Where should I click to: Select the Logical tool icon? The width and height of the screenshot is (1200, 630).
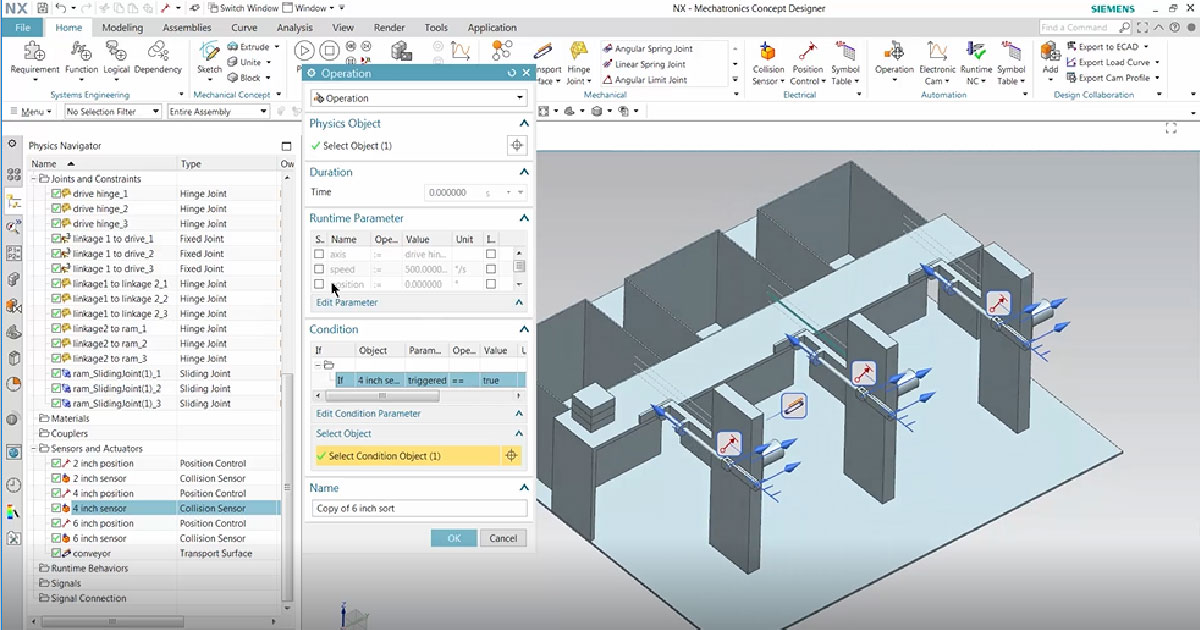pyautogui.click(x=117, y=51)
